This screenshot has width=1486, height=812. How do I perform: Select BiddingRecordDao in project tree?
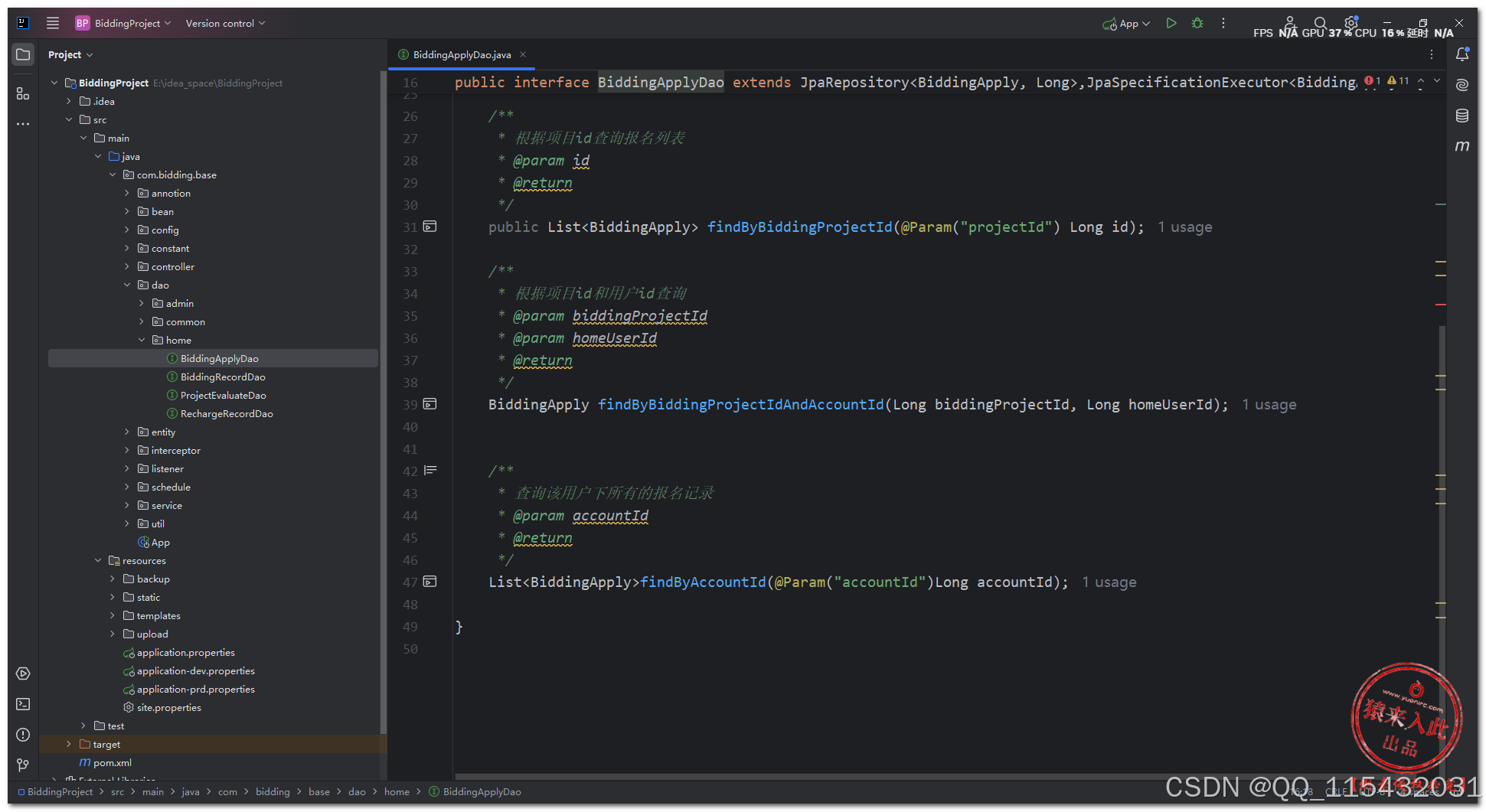pyautogui.click(x=223, y=377)
